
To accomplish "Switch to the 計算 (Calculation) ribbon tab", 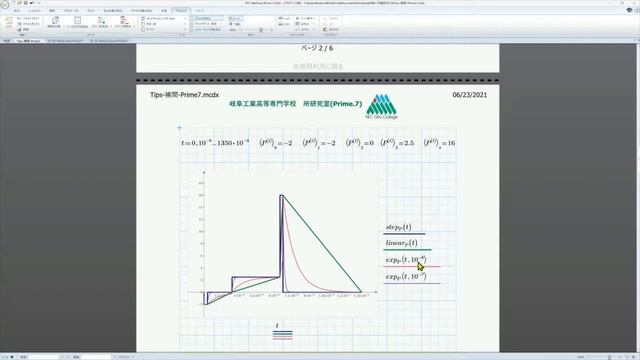I will (x=164, y=11).
